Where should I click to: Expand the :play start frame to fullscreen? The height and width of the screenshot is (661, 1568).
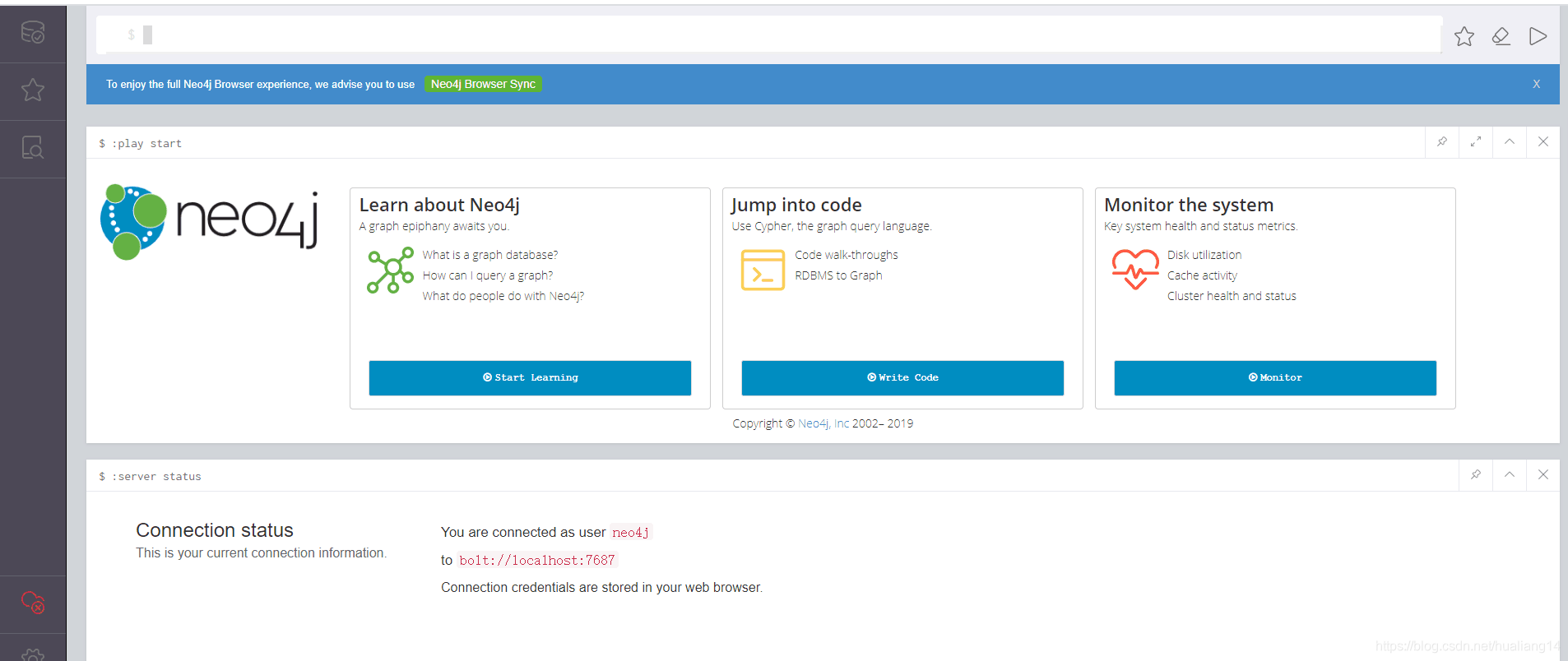[x=1476, y=142]
